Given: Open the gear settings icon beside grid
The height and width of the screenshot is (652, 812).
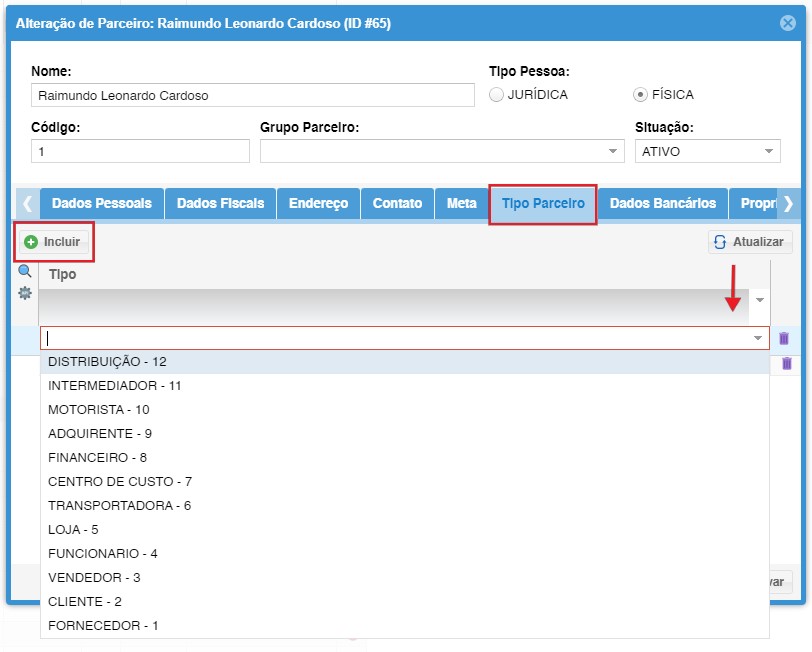Looking at the screenshot, I should pos(25,293).
